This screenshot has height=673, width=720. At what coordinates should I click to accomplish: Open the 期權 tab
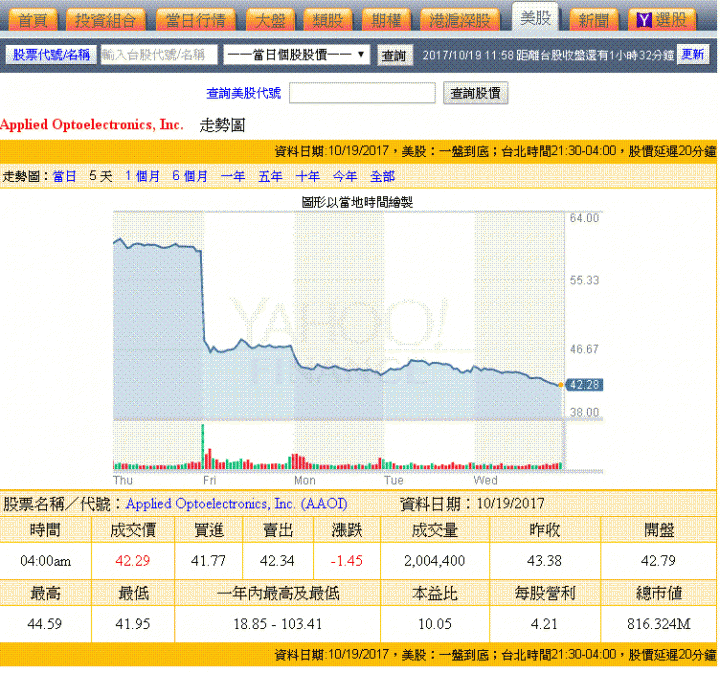[386, 21]
